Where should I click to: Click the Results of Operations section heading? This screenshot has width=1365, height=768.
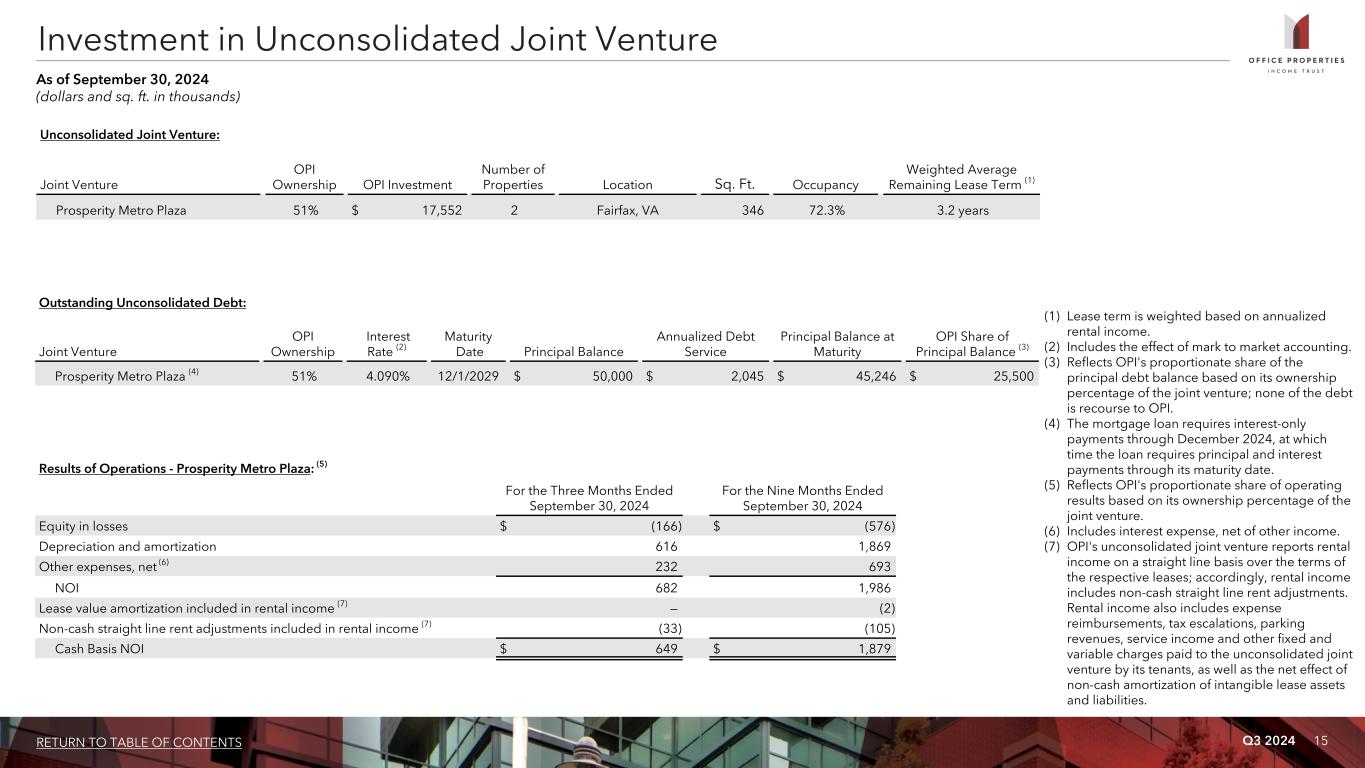click(176, 469)
